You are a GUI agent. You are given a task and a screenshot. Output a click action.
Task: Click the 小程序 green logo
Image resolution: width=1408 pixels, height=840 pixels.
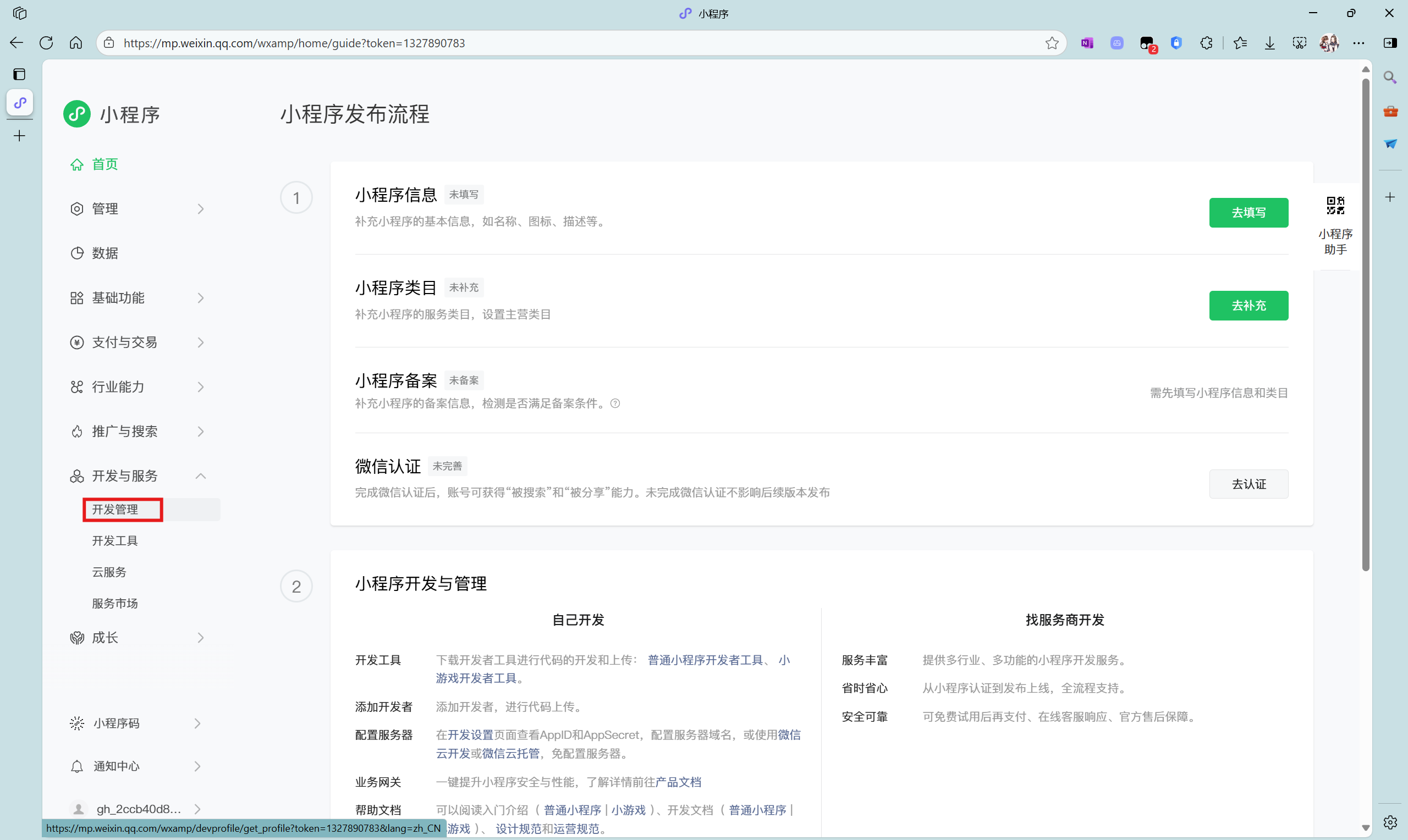pos(77,114)
